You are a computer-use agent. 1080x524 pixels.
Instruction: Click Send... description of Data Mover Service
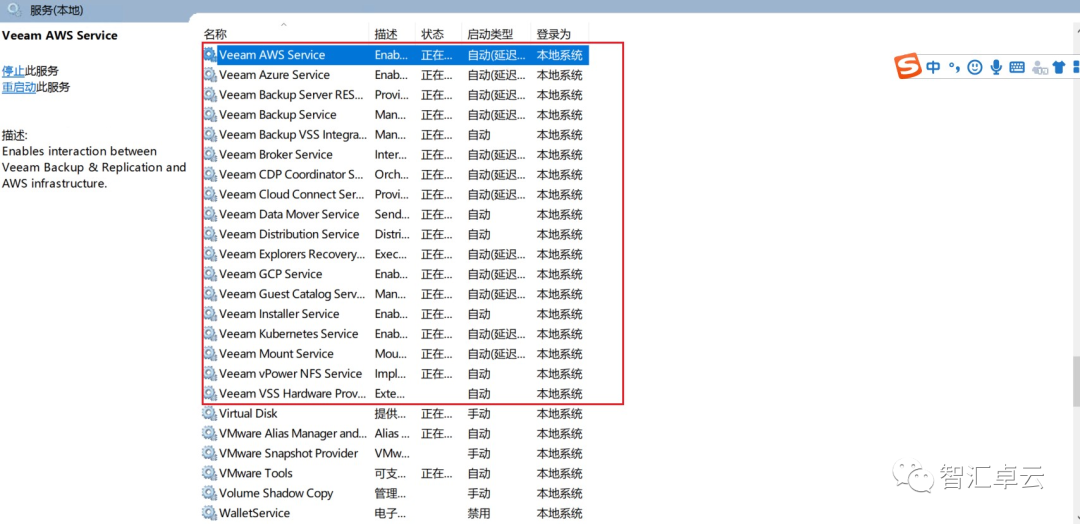click(392, 214)
